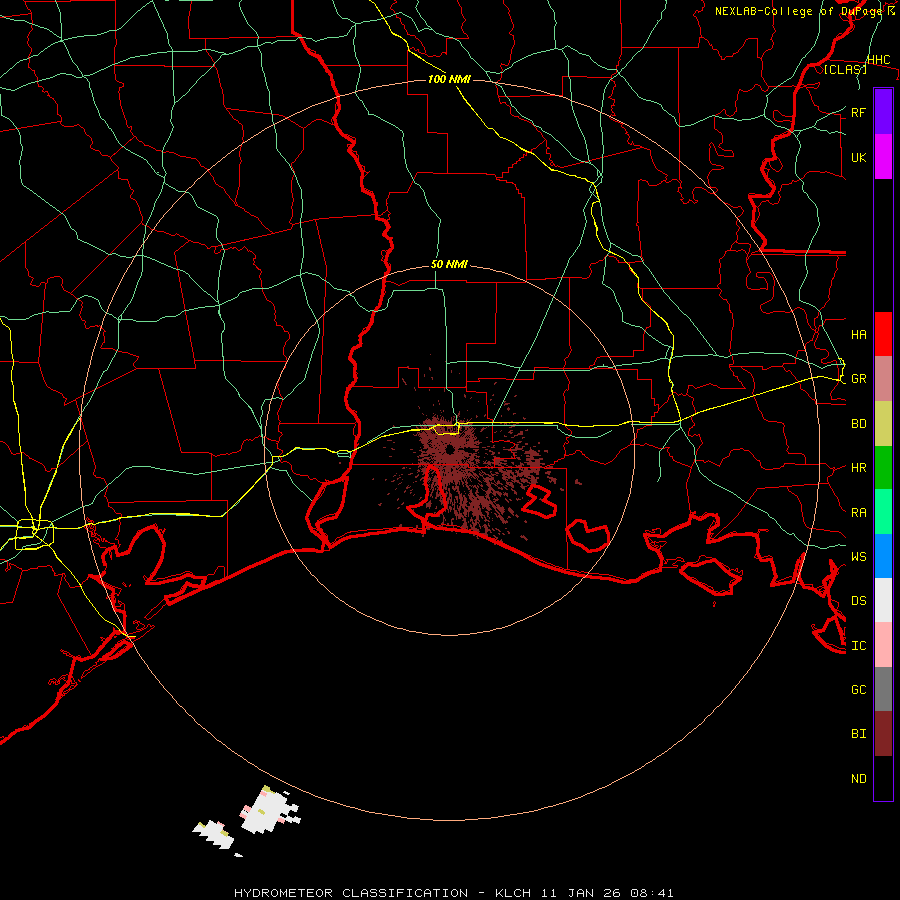Click the HA red legend swatch
Screen dimensions: 900x900
coord(883,334)
